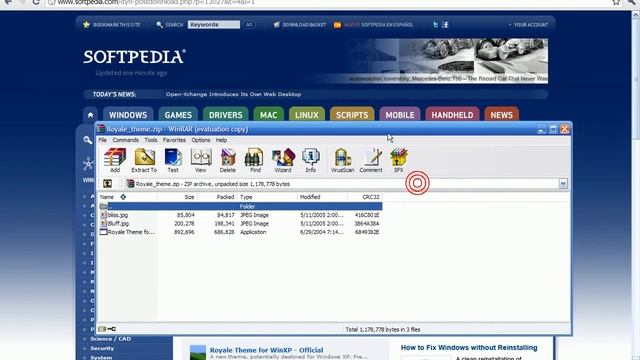Viewport: 640px width, 360px height.
Task: Open the View file tool
Action: click(x=200, y=160)
